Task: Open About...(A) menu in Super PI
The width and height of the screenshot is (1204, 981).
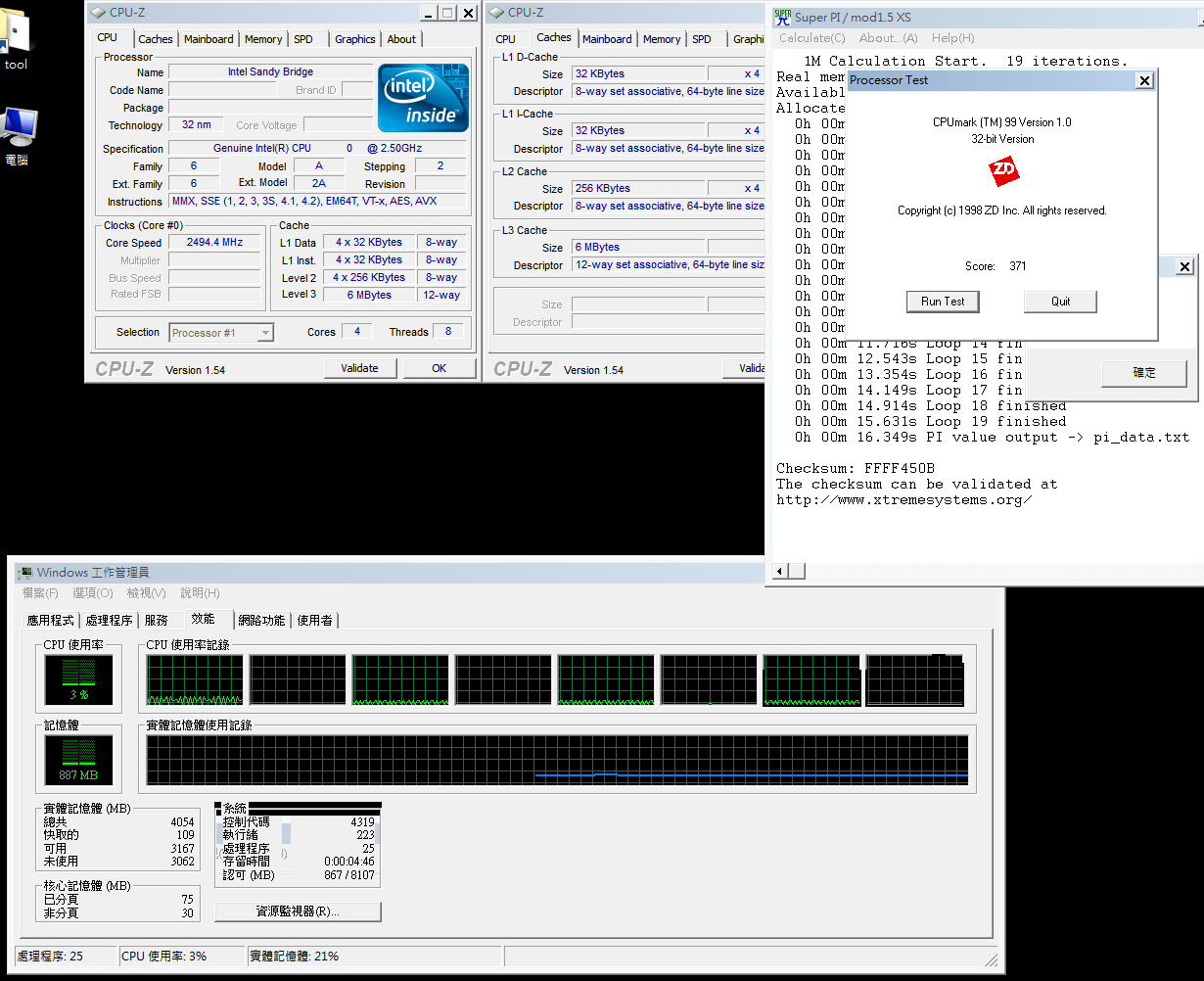Action: tap(888, 38)
